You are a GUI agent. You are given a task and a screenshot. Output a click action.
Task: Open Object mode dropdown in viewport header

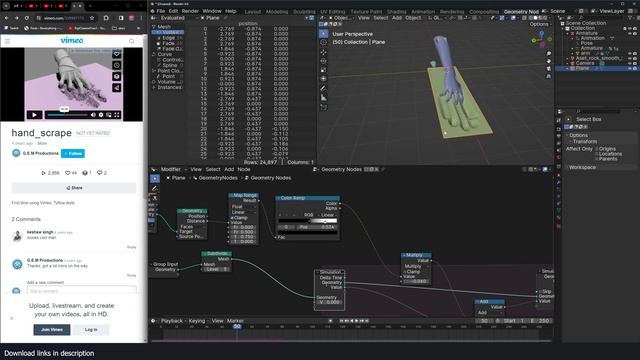(x=341, y=18)
